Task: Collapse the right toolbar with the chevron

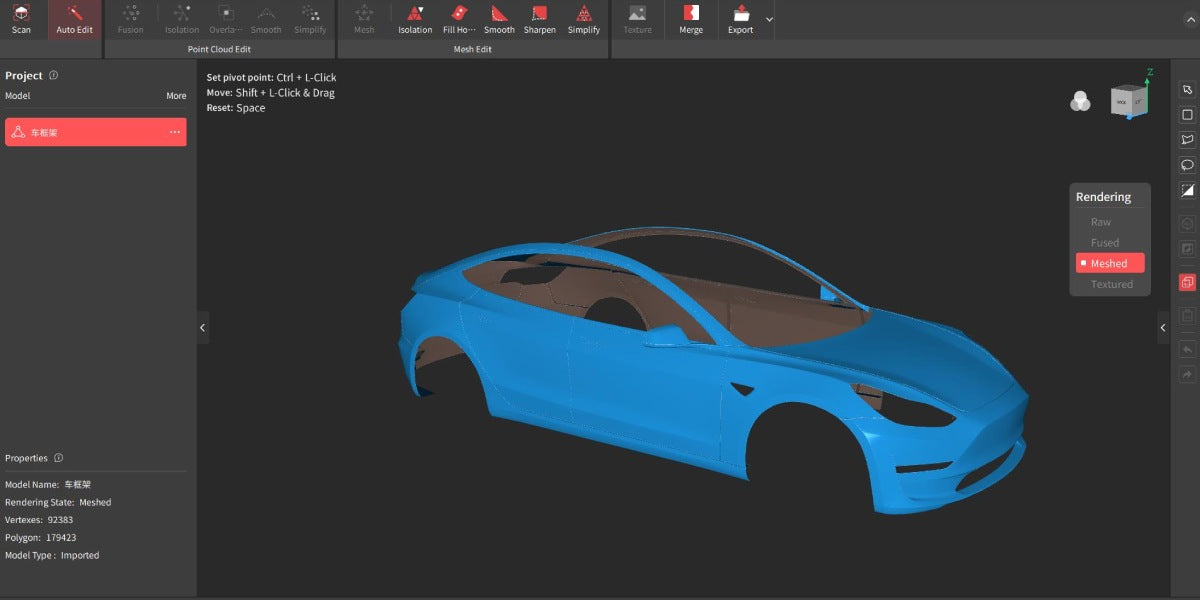Action: 1162,327
